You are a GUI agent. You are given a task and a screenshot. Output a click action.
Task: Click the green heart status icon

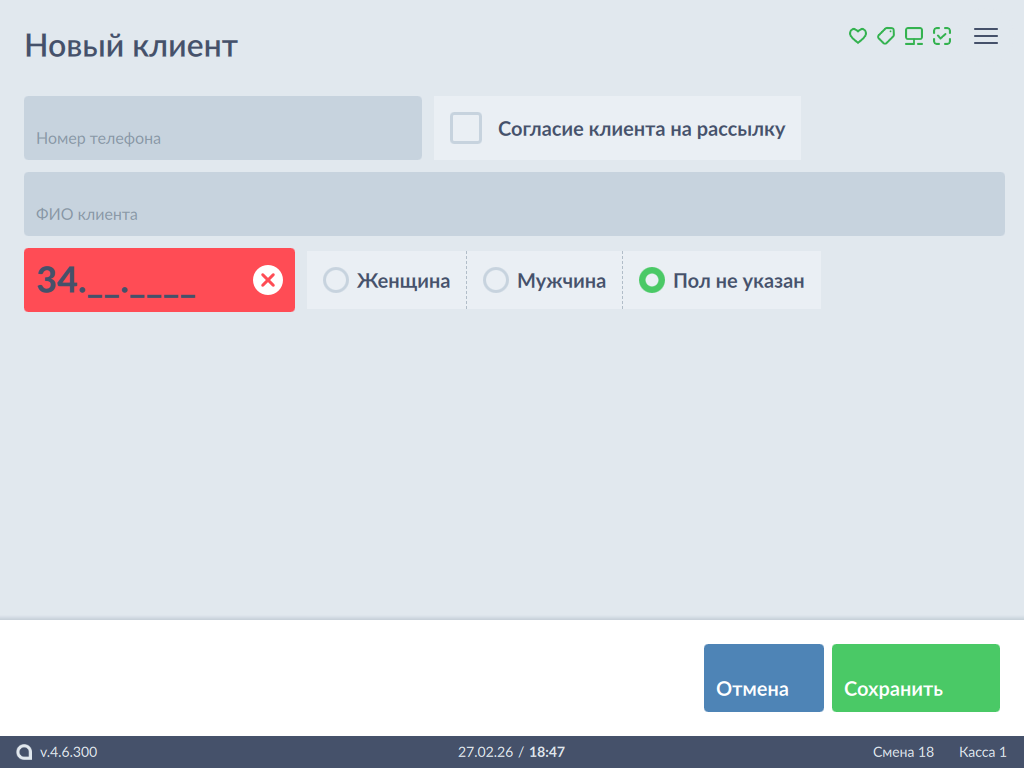[x=857, y=36]
